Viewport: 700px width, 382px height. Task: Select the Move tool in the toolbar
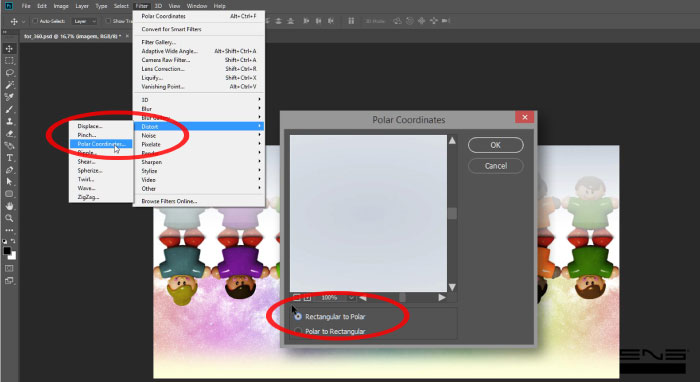(9, 49)
